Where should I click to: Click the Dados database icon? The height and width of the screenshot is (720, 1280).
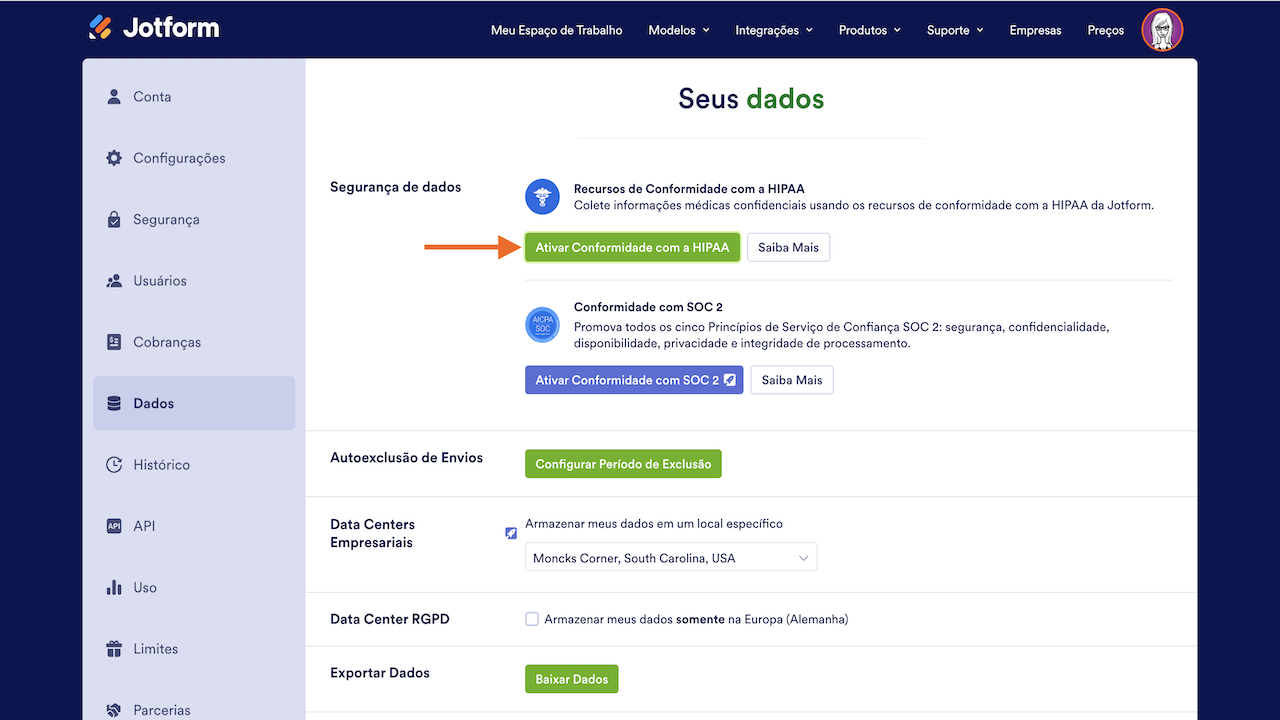click(x=114, y=403)
